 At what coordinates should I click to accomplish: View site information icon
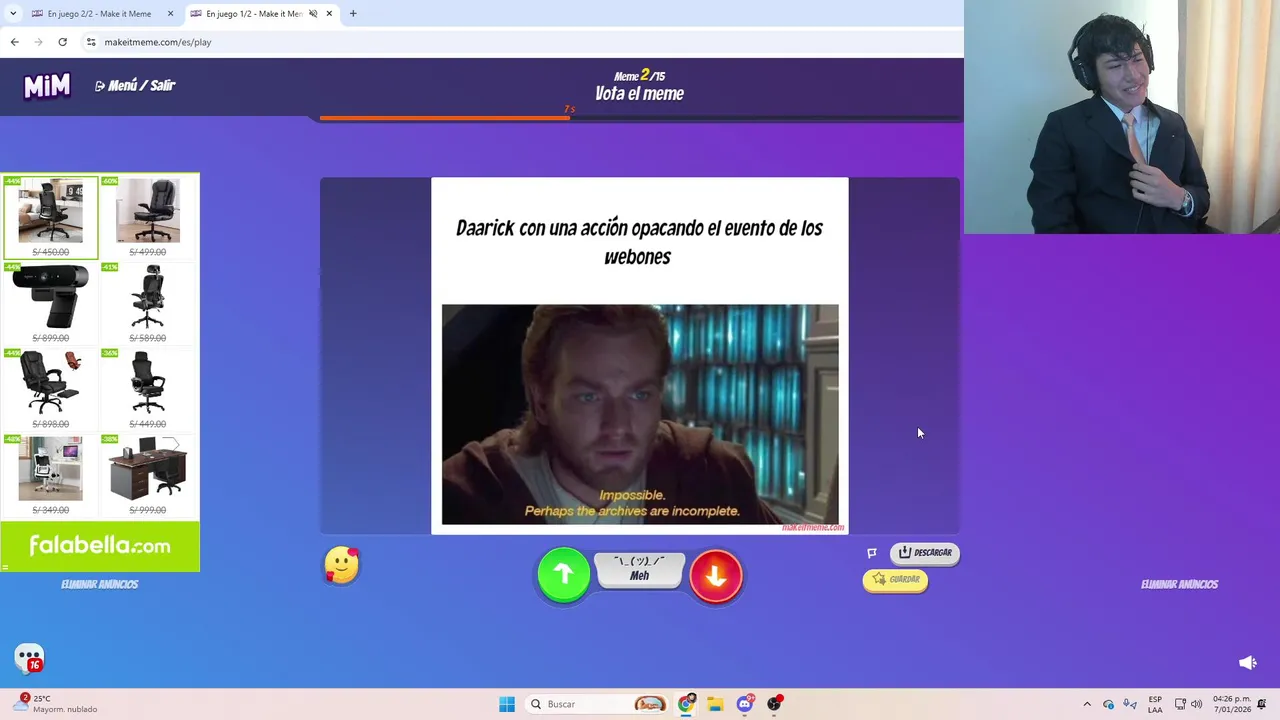tap(91, 42)
